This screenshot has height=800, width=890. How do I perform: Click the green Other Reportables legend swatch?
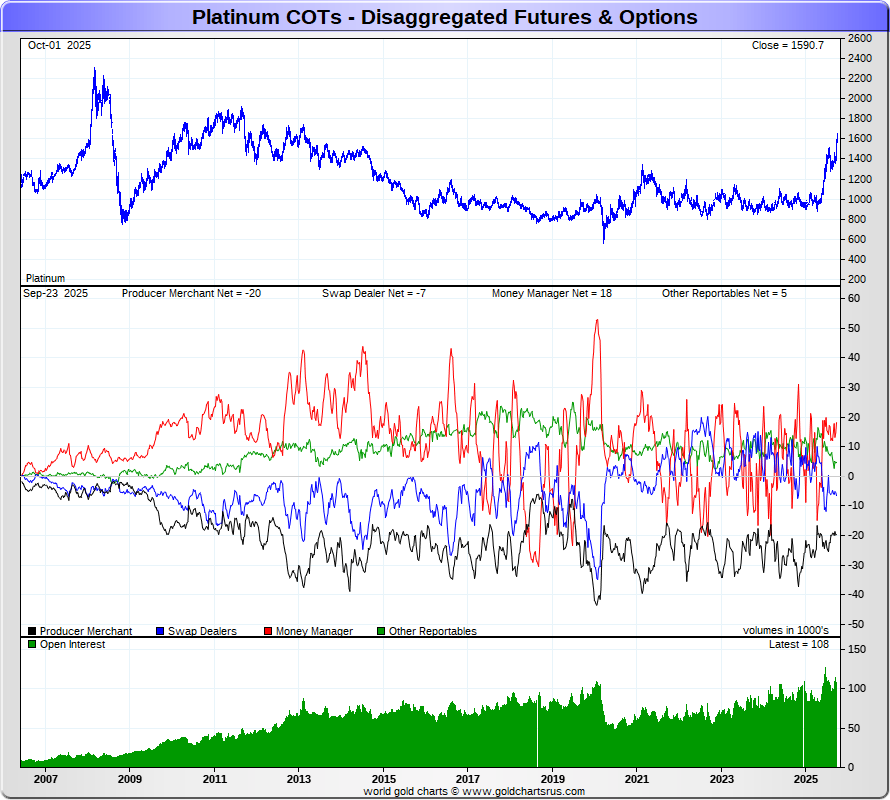pyautogui.click(x=381, y=631)
